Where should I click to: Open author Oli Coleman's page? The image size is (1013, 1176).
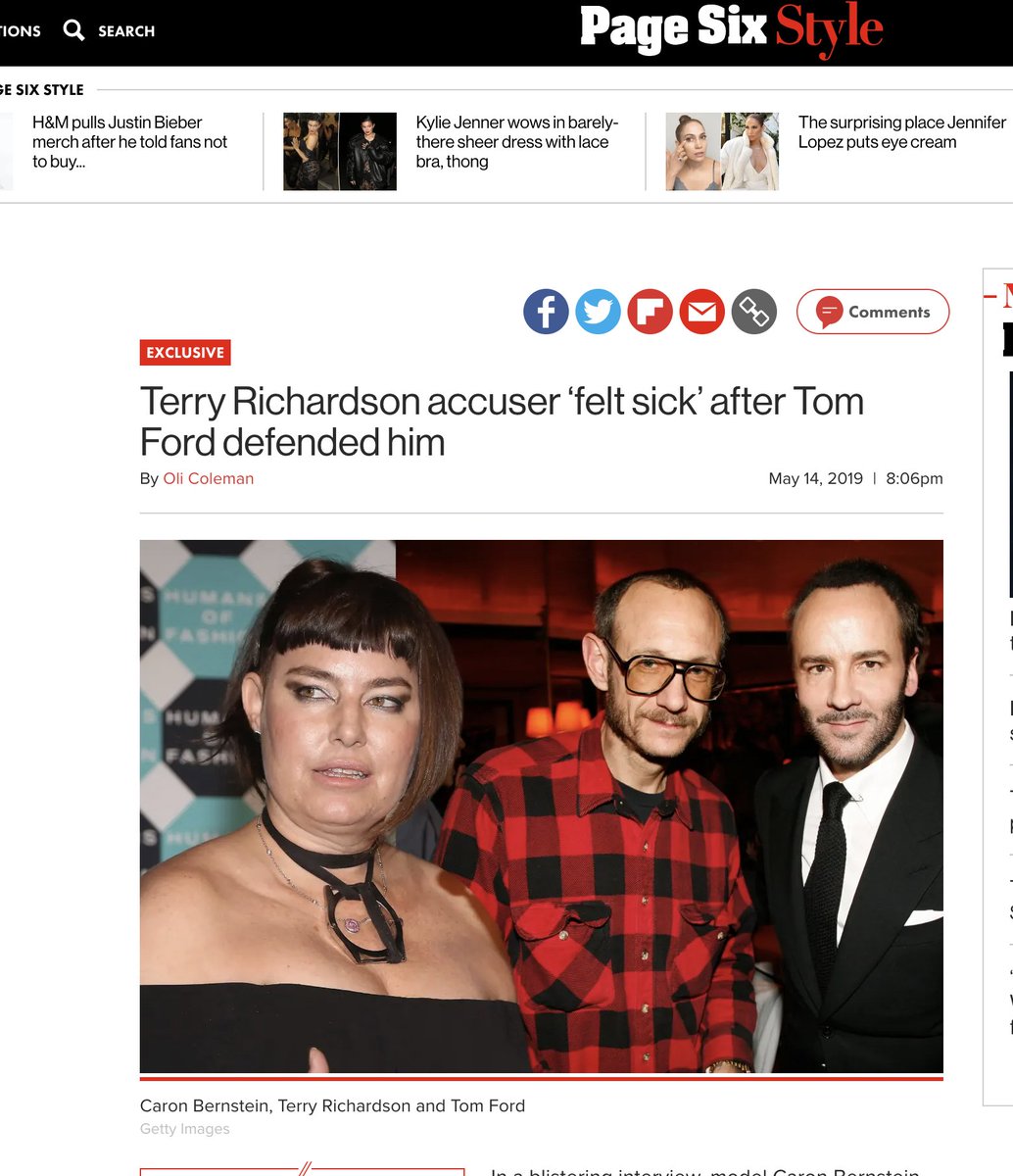coord(209,478)
